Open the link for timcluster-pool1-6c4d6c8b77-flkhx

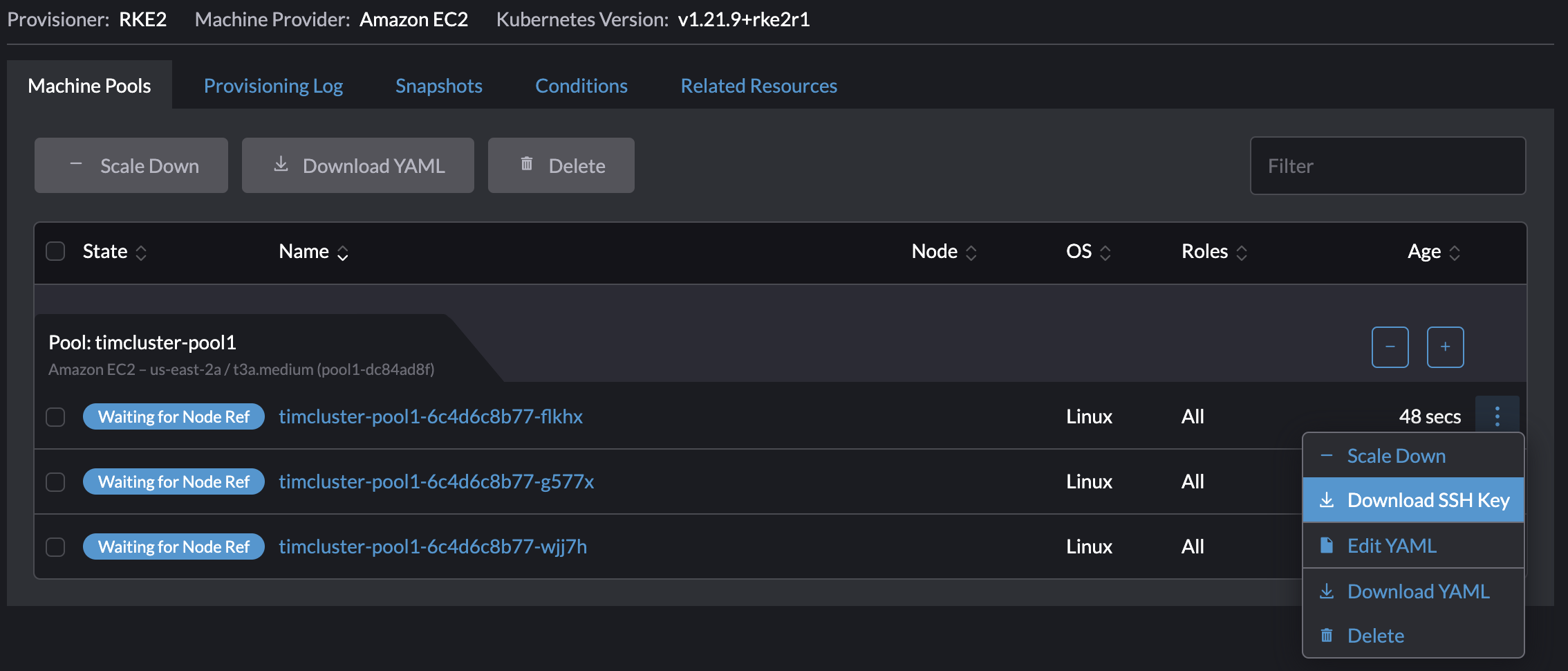(x=430, y=416)
